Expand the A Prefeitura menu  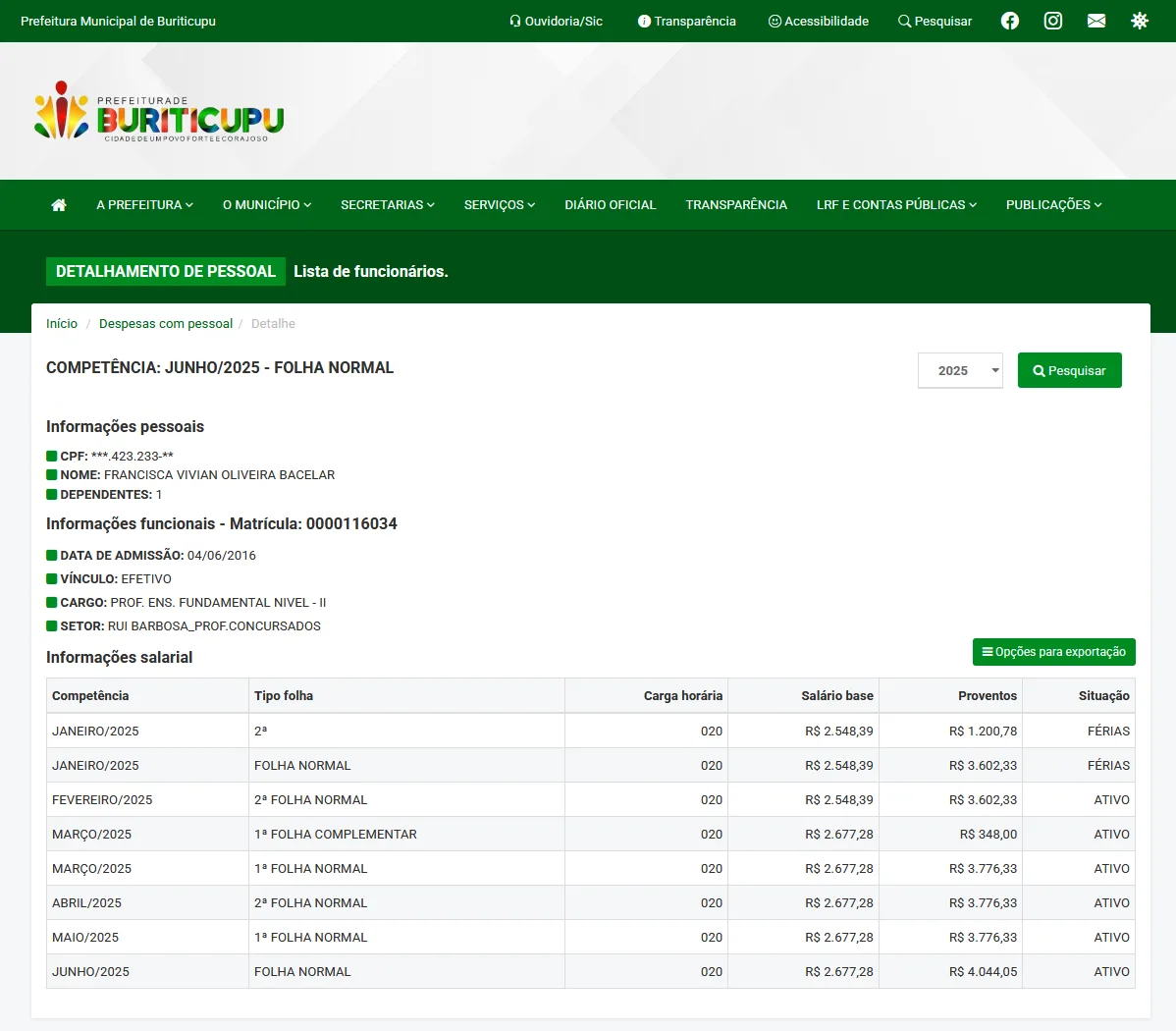[144, 205]
